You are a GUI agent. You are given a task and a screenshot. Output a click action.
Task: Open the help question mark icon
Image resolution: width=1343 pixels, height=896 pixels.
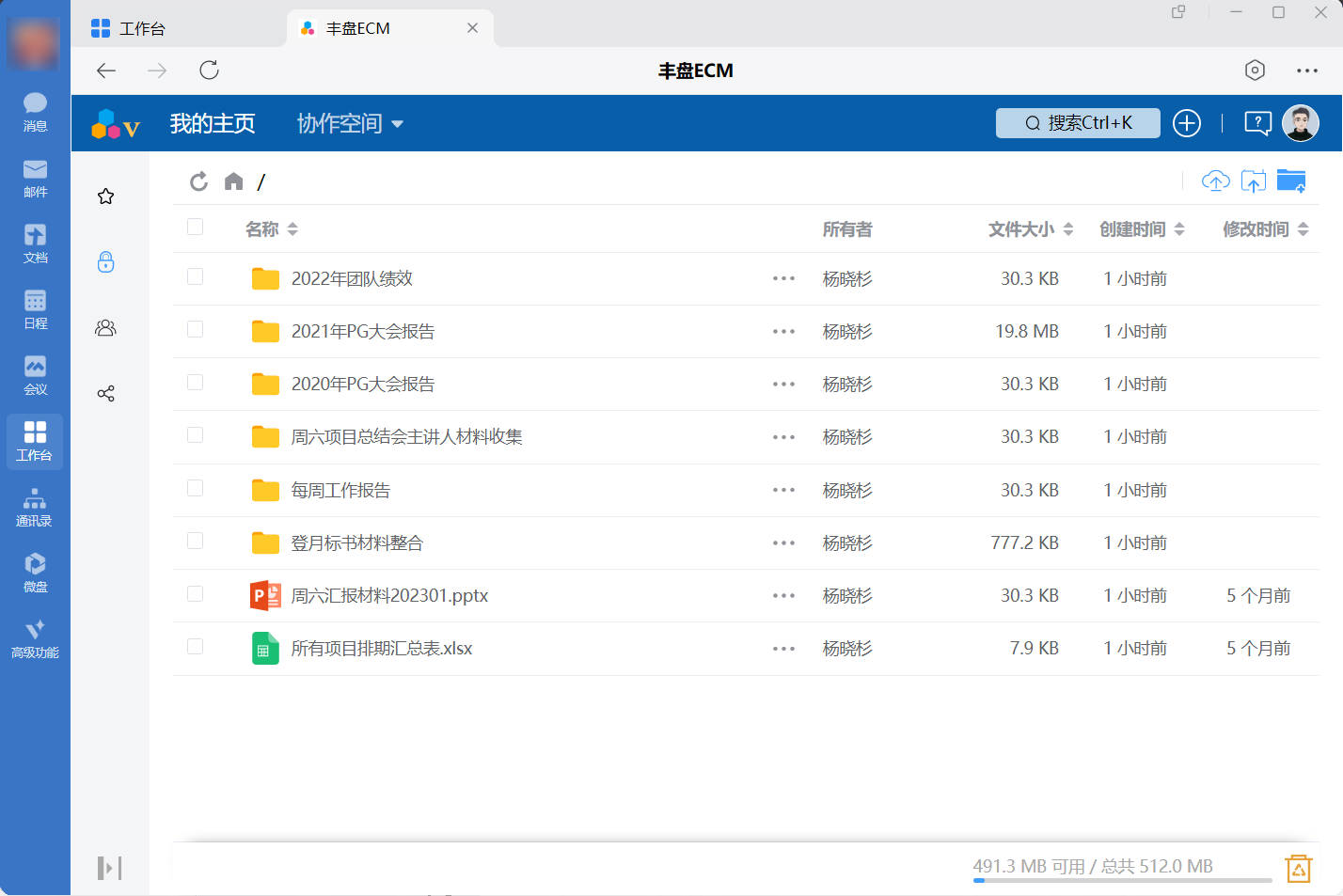1257,123
